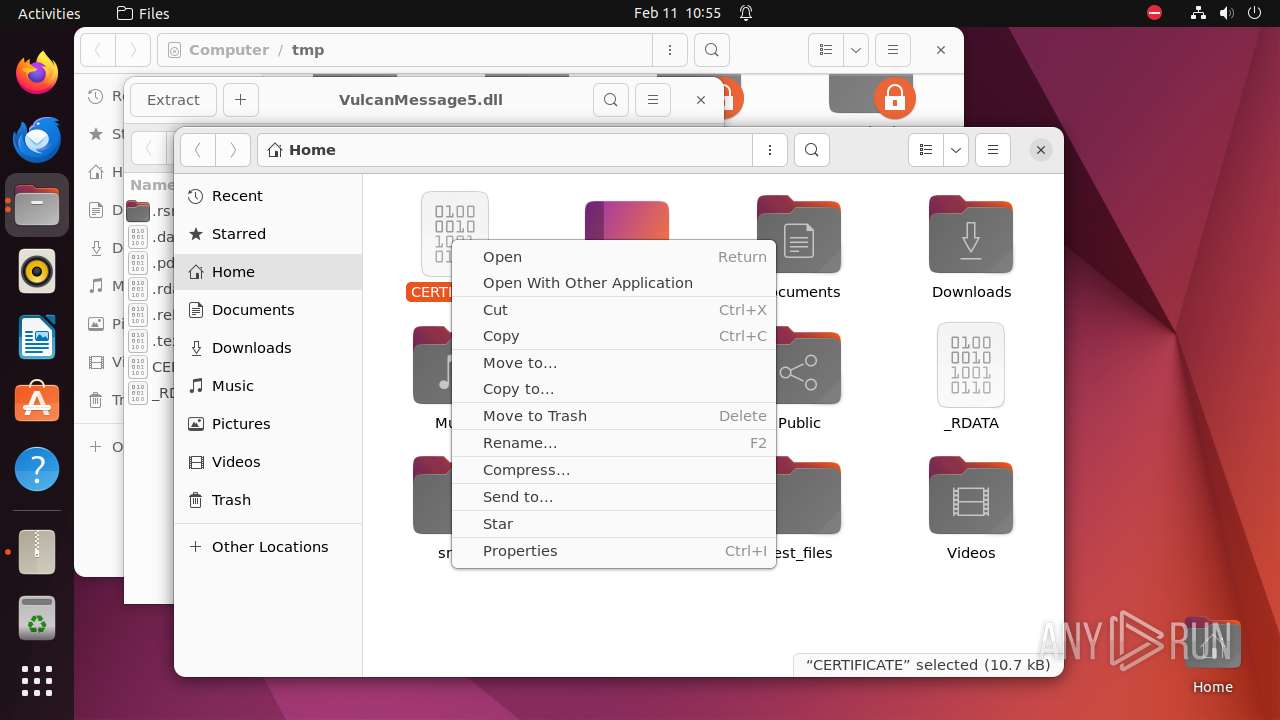The height and width of the screenshot is (720, 1280).
Task: Open the Files app menu in top bar
Action: 143,13
